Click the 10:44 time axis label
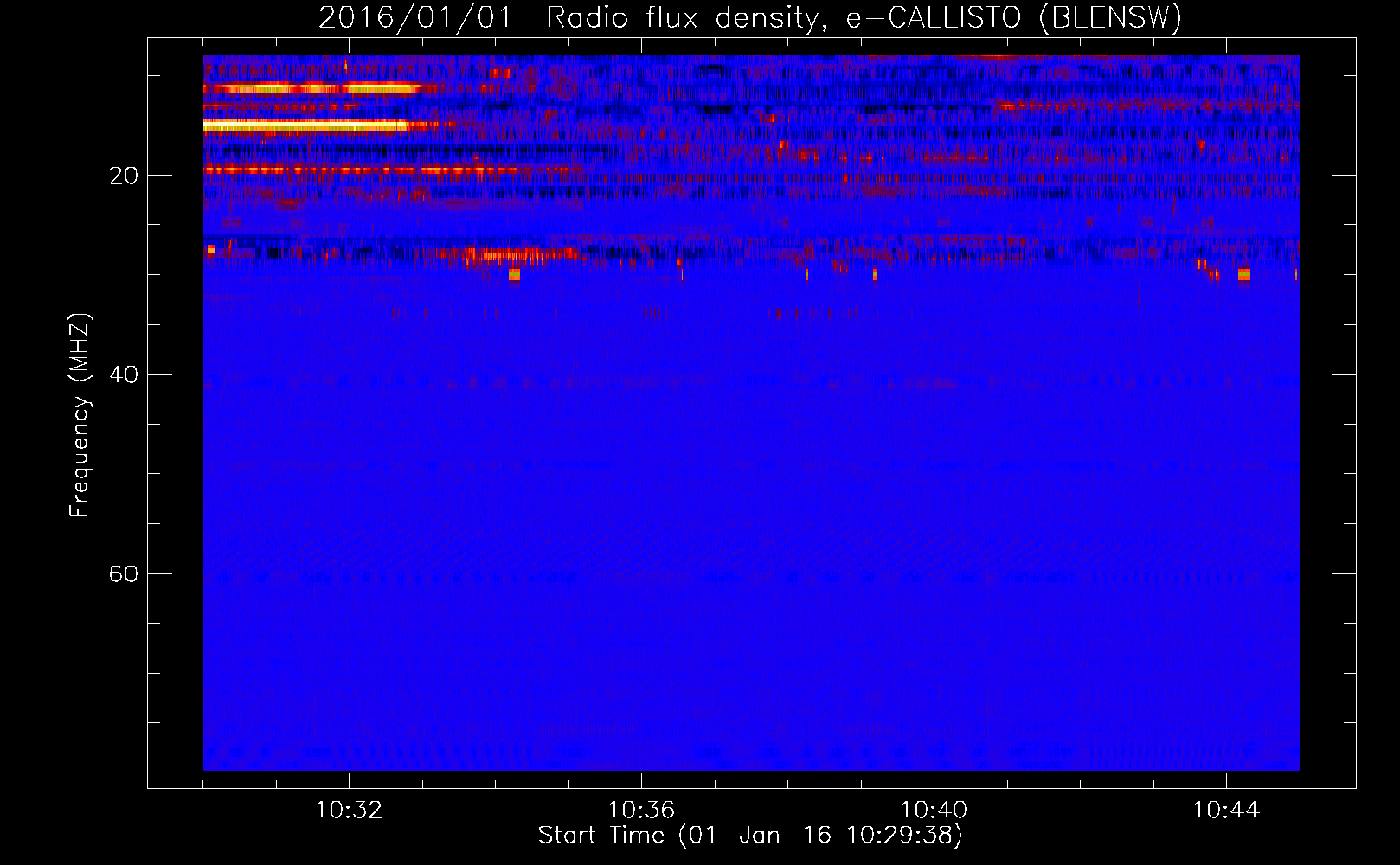The height and width of the screenshot is (865, 1400). coord(1226,811)
